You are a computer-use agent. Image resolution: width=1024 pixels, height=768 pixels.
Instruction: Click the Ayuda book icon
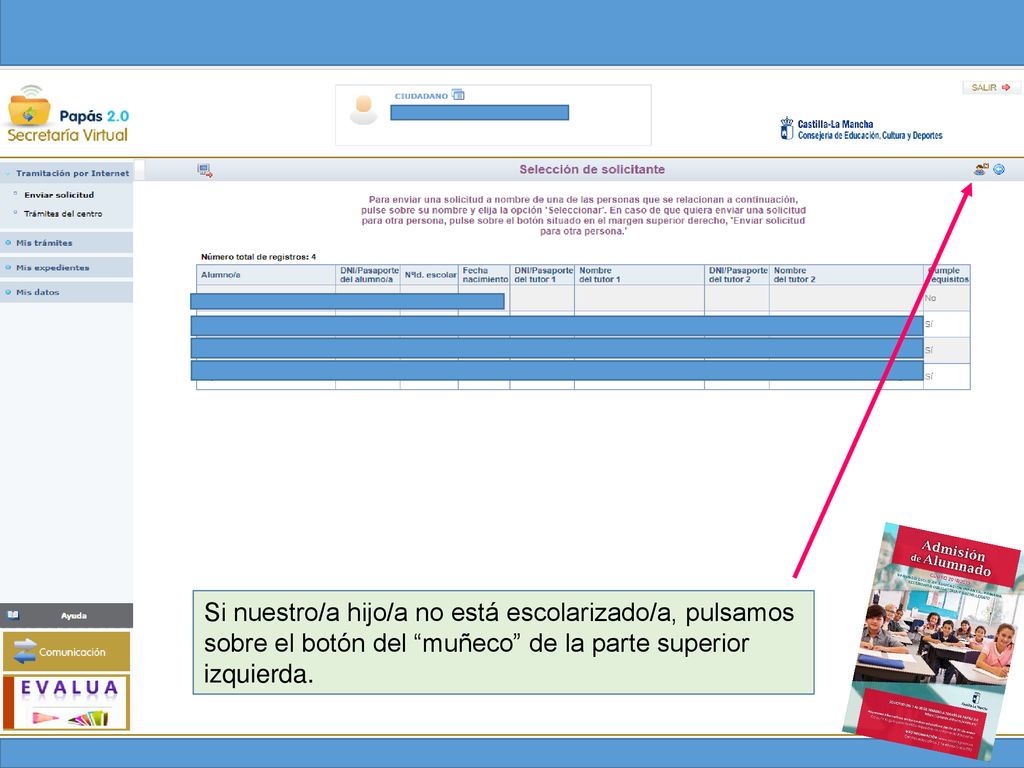13,615
